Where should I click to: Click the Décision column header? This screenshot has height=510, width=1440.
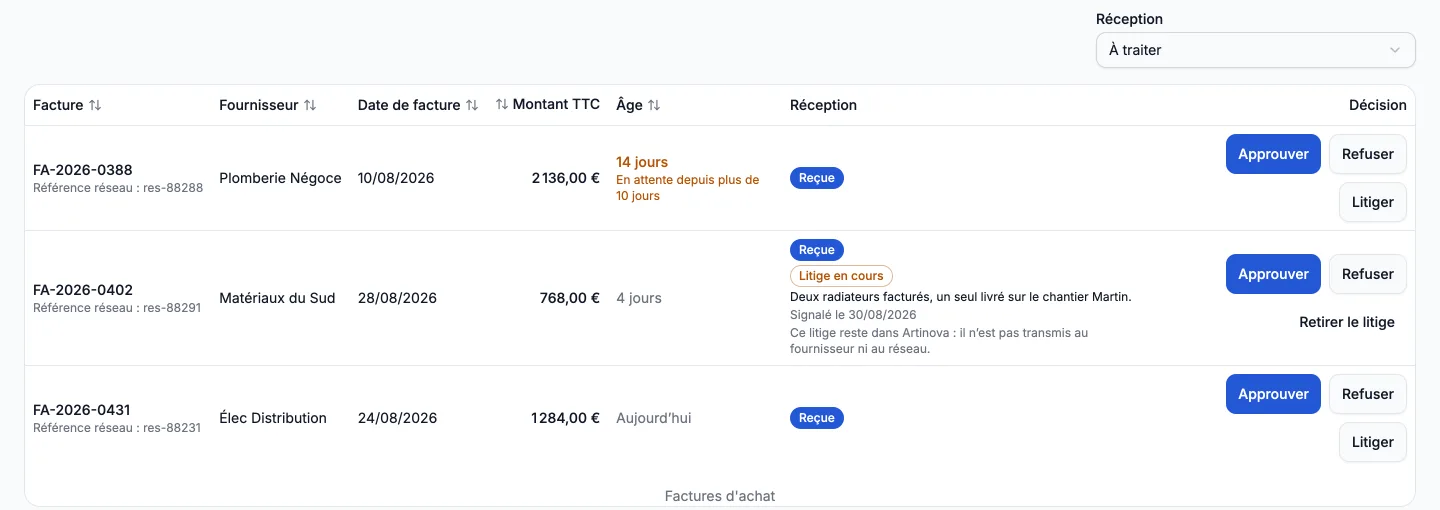(1377, 105)
